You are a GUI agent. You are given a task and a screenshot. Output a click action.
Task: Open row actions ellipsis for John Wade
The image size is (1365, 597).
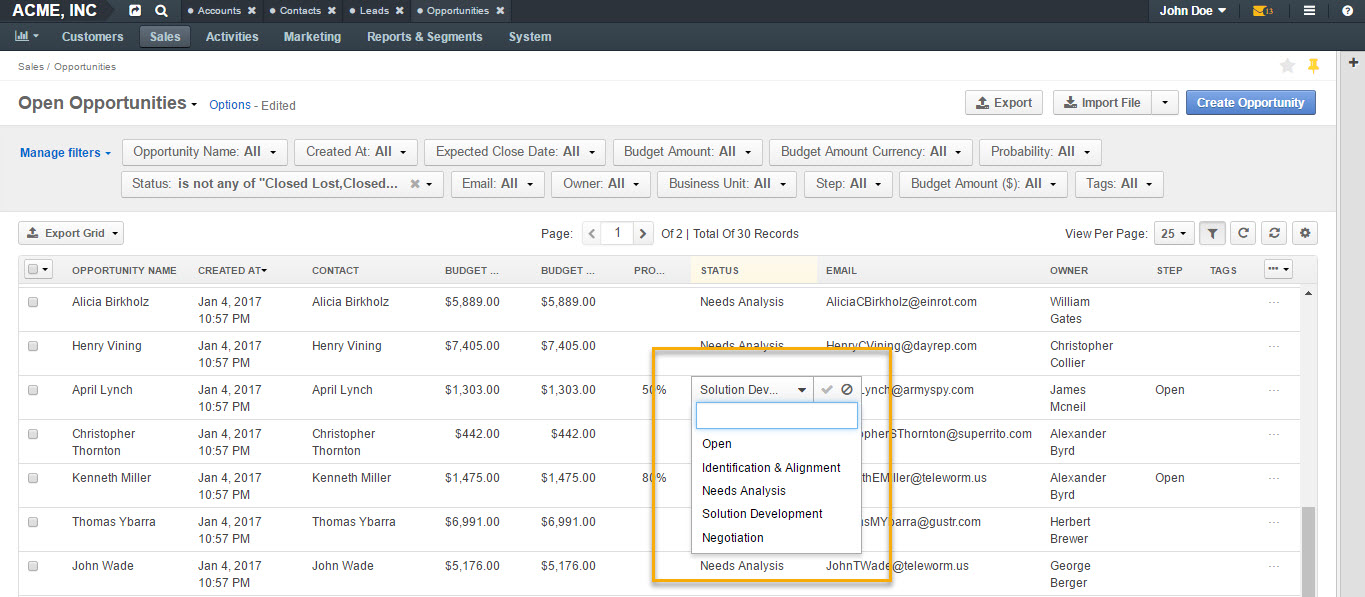click(x=1273, y=566)
